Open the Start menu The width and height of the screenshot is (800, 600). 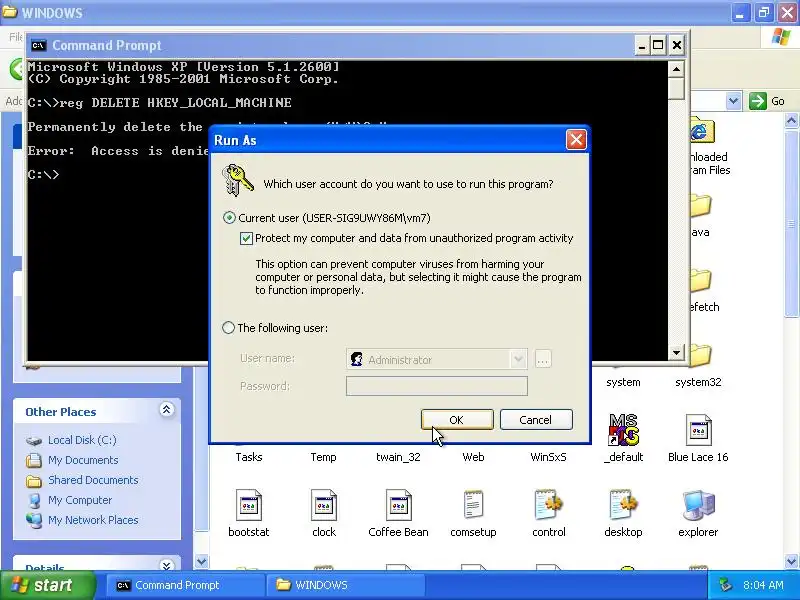[x=47, y=585]
